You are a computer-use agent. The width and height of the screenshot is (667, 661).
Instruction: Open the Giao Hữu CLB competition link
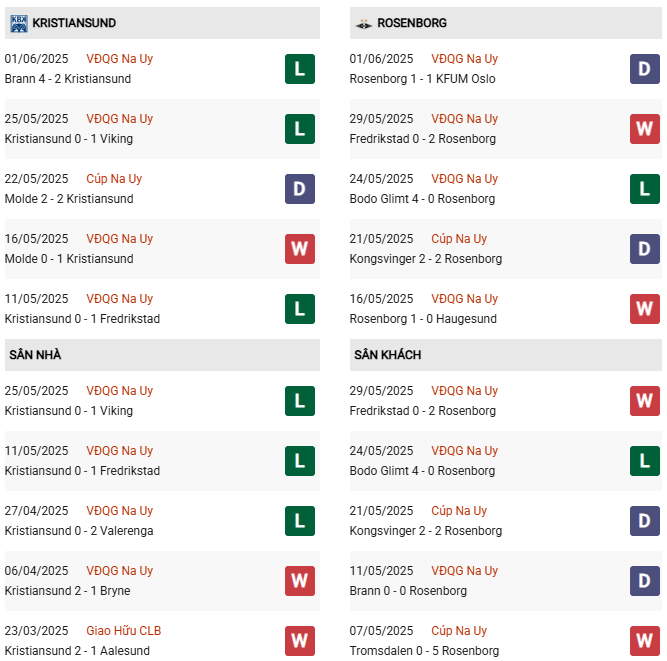tap(123, 630)
